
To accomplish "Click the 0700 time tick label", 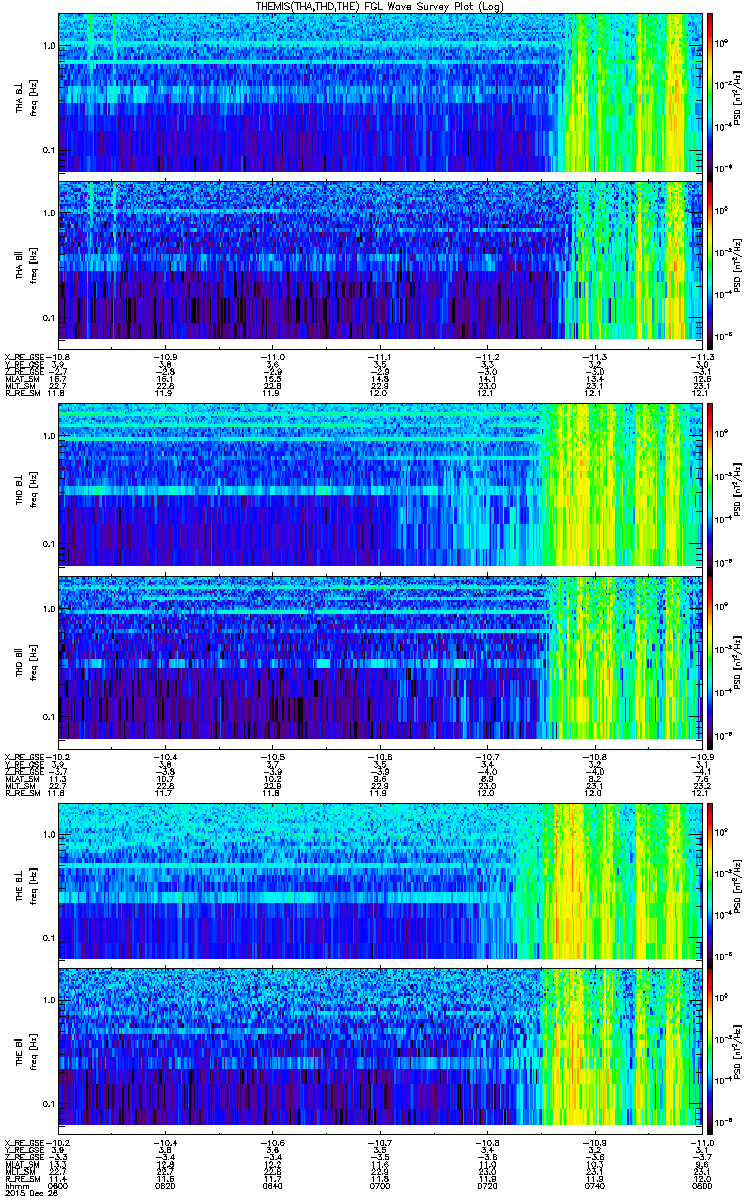I will 380,1185.
